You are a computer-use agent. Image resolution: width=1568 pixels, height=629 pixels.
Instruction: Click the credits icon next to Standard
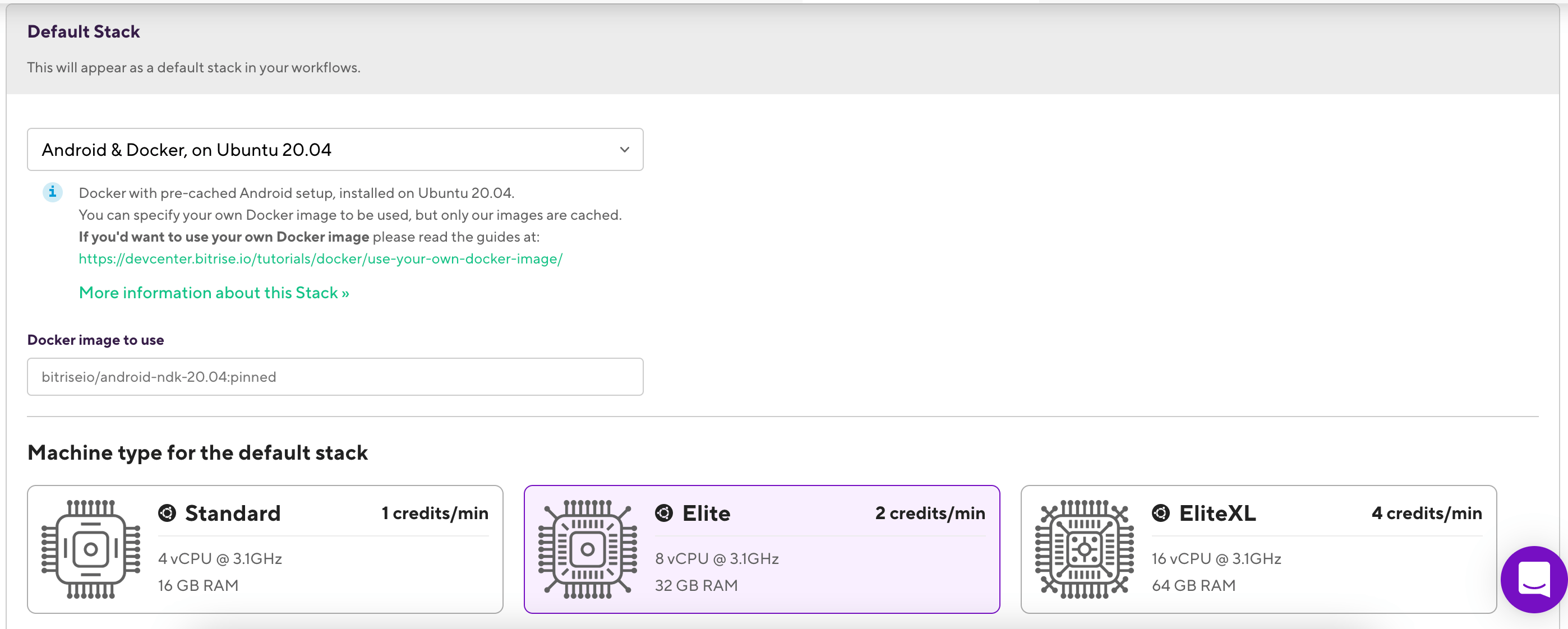point(167,513)
